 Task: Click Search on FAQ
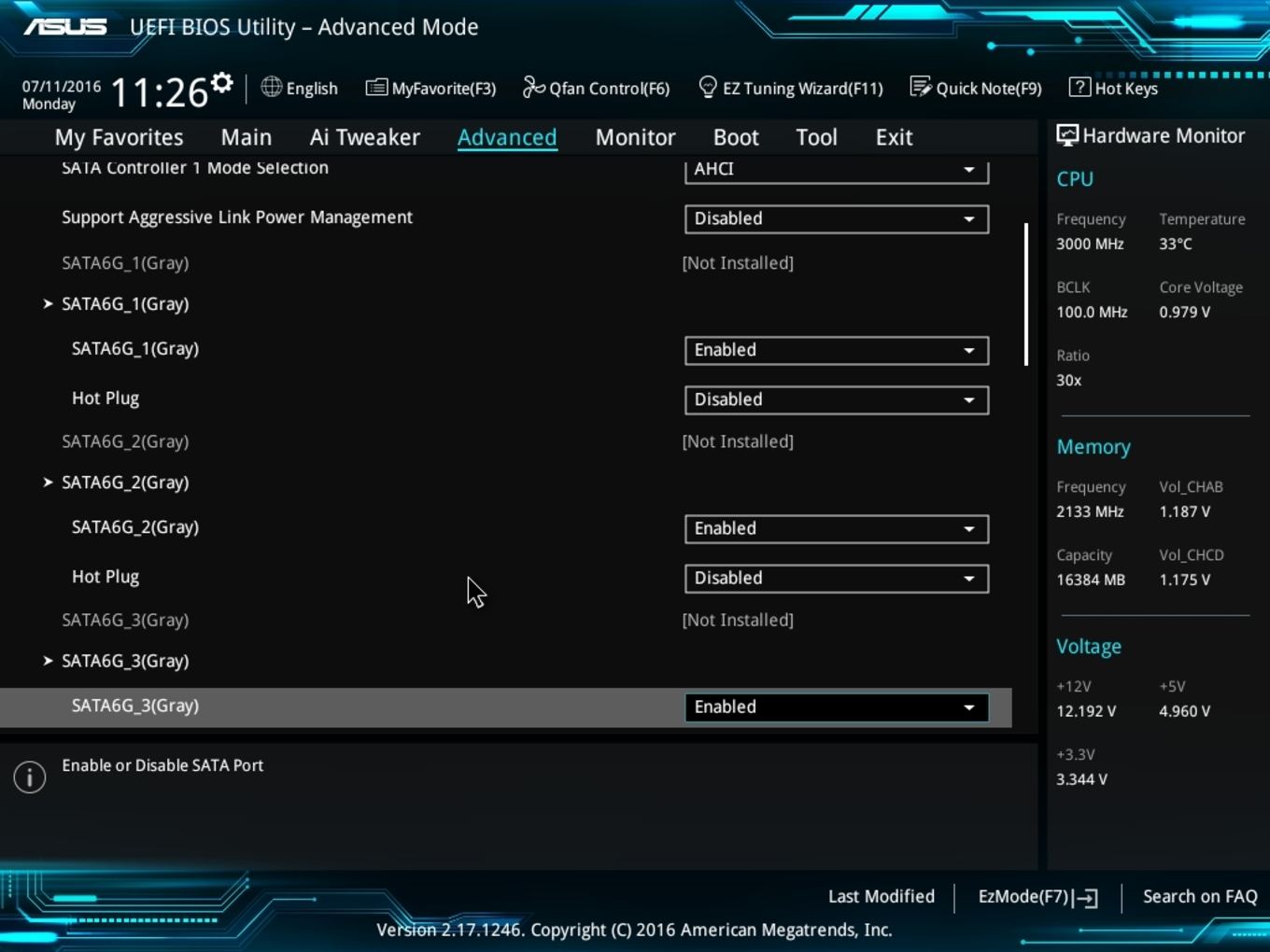pyautogui.click(x=1200, y=896)
